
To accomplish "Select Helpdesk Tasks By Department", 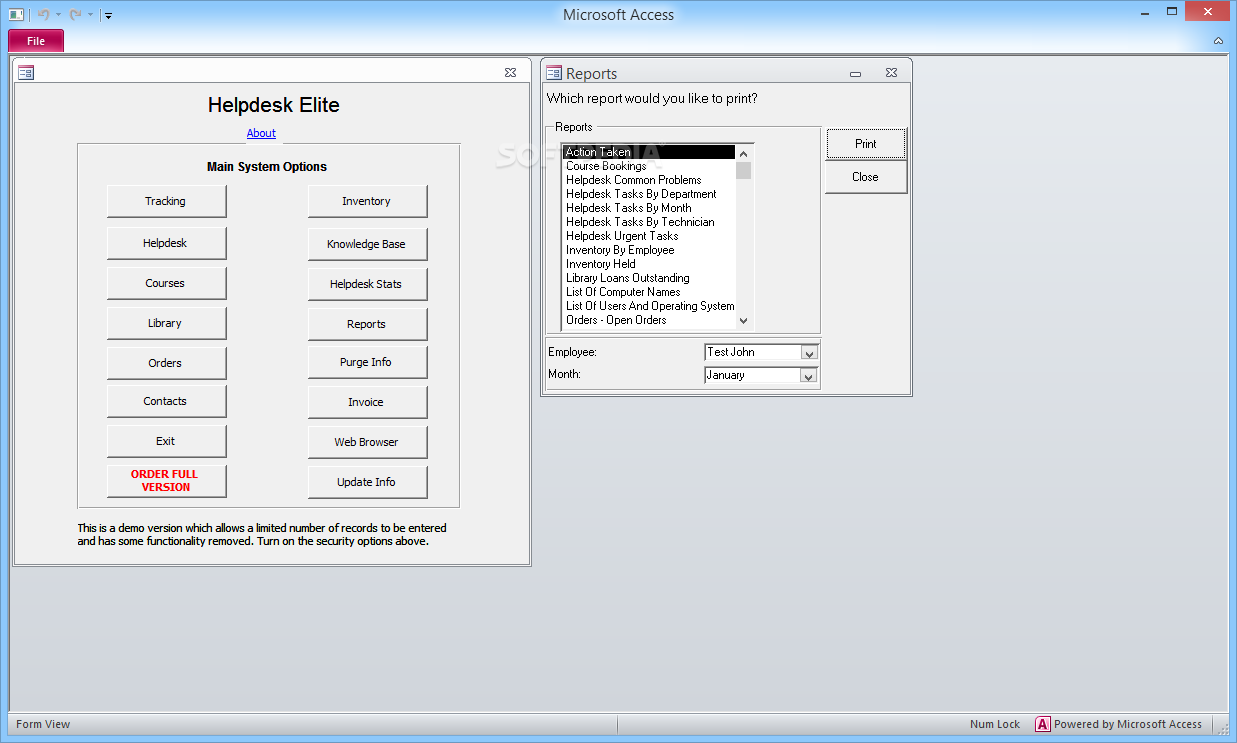I will (x=649, y=194).
